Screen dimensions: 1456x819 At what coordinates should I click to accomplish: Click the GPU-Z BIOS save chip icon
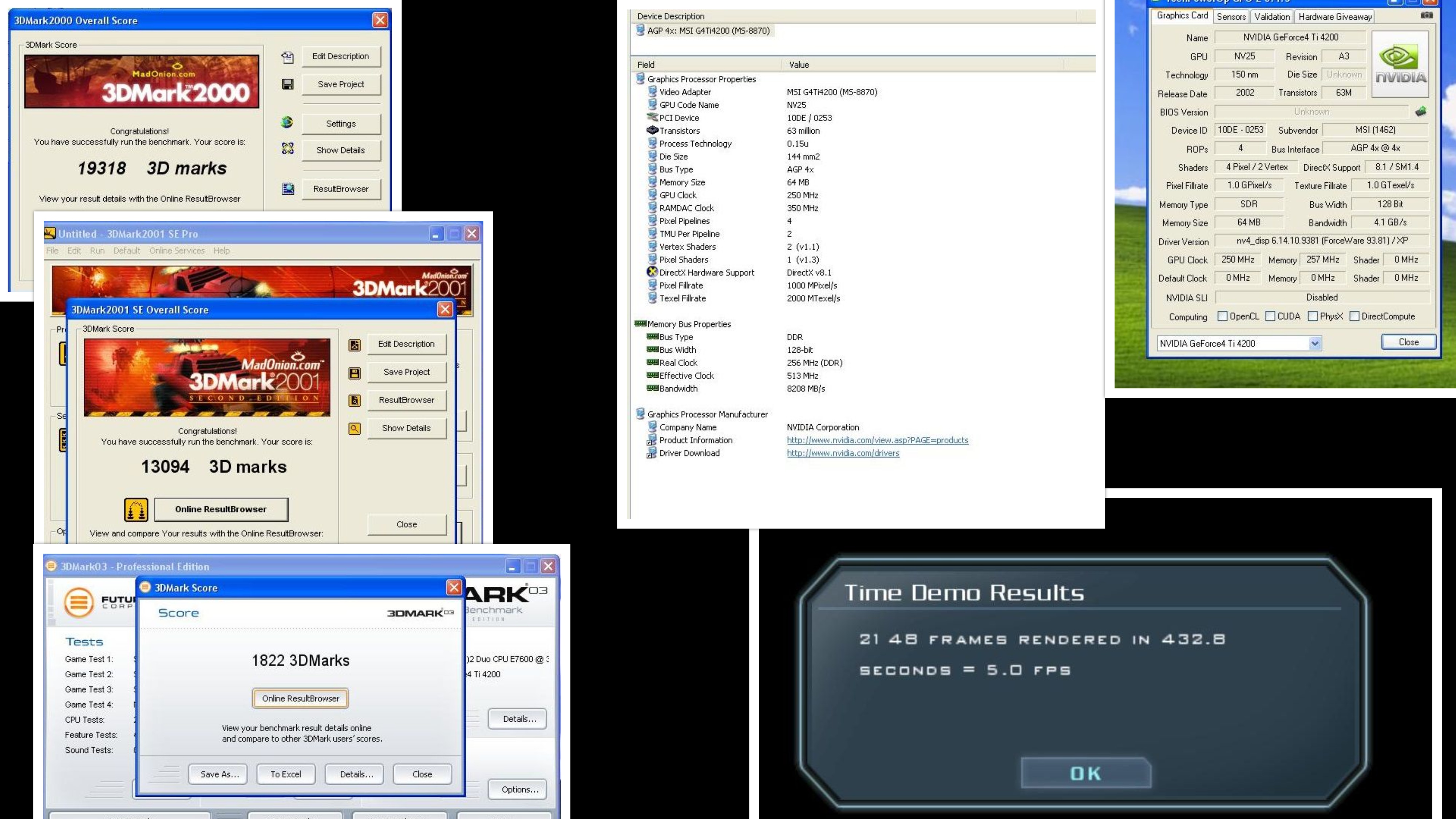pos(1420,111)
